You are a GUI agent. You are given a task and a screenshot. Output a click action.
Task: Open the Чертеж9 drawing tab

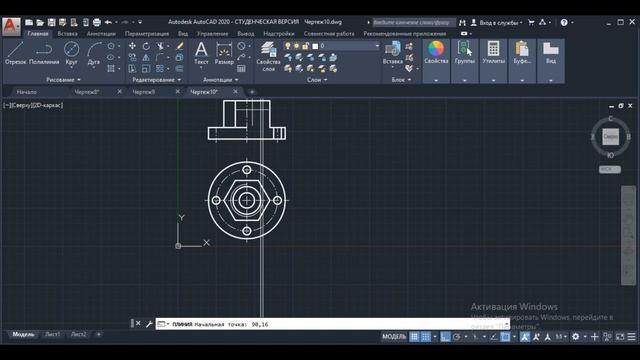pyautogui.click(x=144, y=92)
